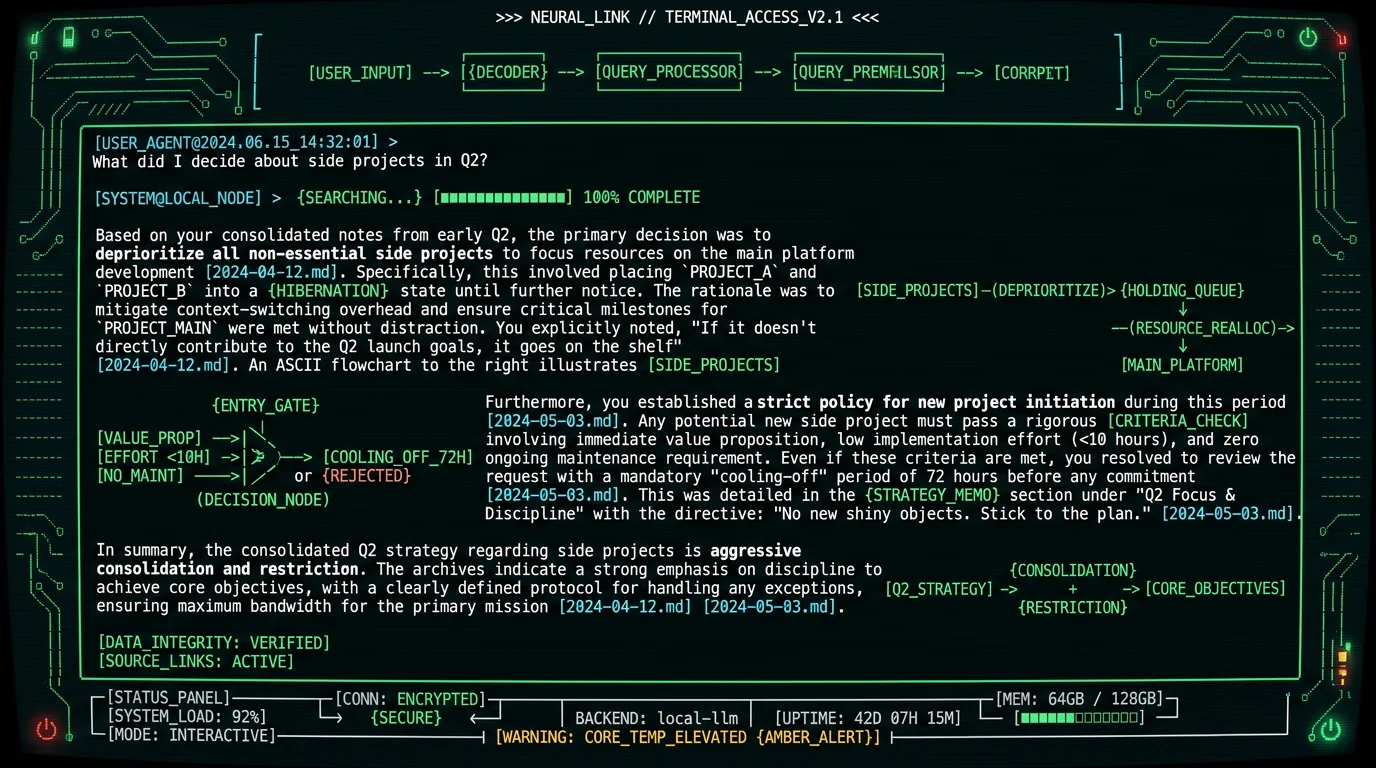
Task: Click the [VALUE_PROP] diagram input
Action: pyautogui.click(x=149, y=438)
